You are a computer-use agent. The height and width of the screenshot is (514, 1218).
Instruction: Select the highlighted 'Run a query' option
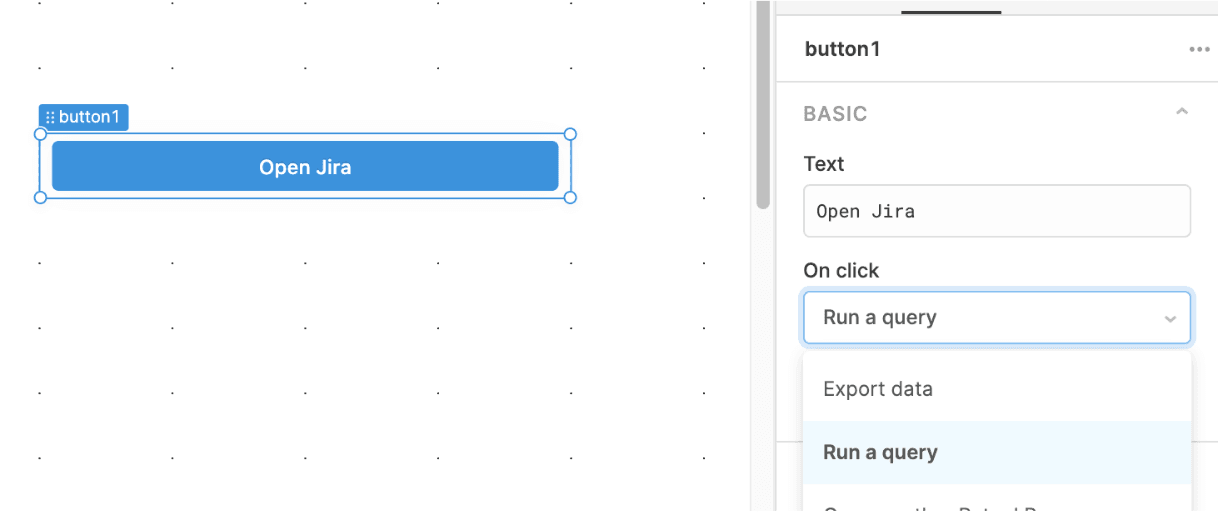880,452
